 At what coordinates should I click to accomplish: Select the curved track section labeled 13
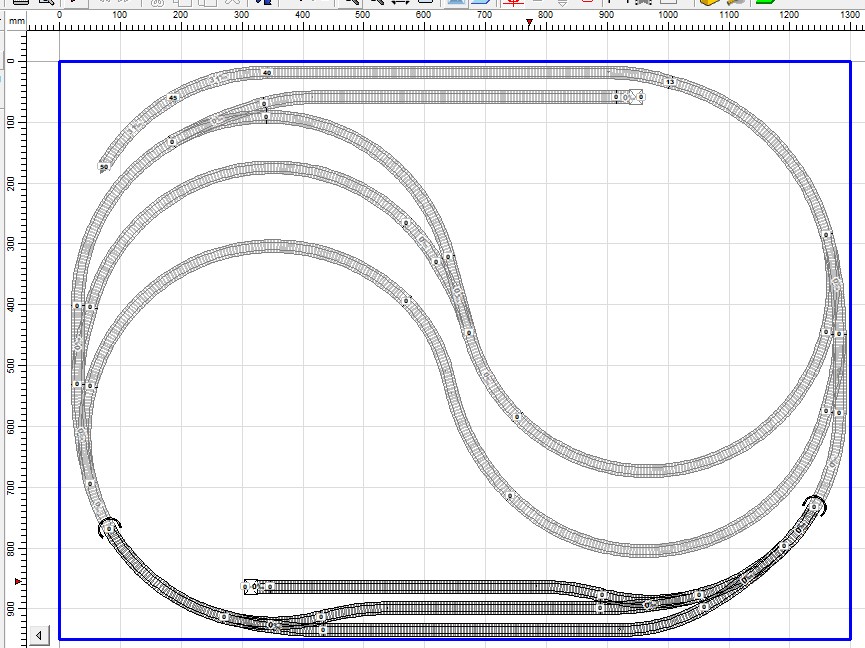(669, 81)
